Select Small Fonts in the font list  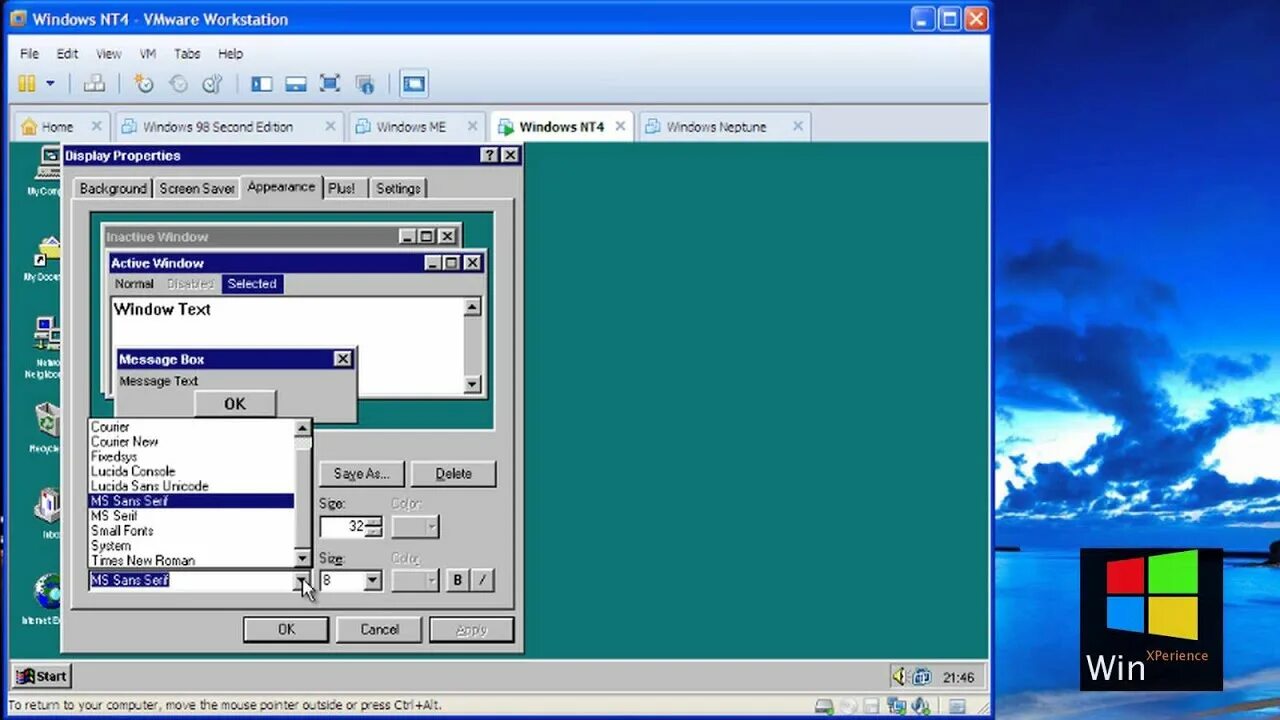[x=192, y=531]
